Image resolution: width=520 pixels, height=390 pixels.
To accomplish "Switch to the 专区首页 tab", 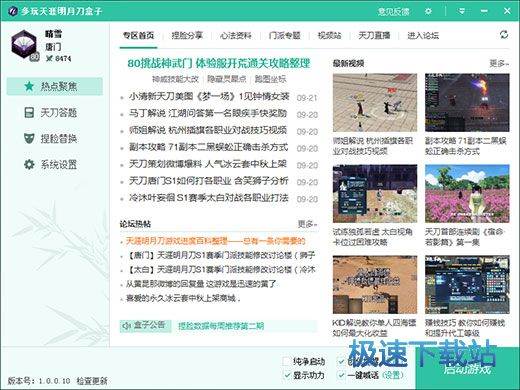I will pyautogui.click(x=138, y=35).
